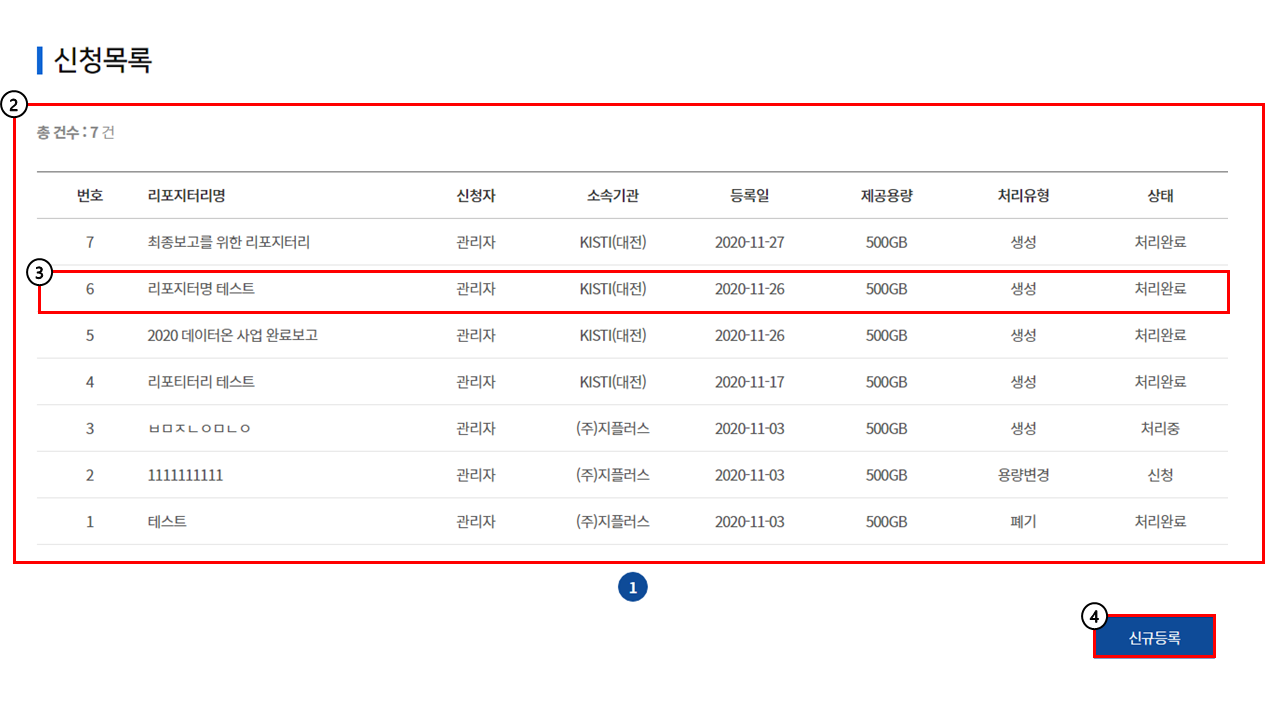Open 2020 데이터온 사업 완료보고 entry

(x=232, y=335)
